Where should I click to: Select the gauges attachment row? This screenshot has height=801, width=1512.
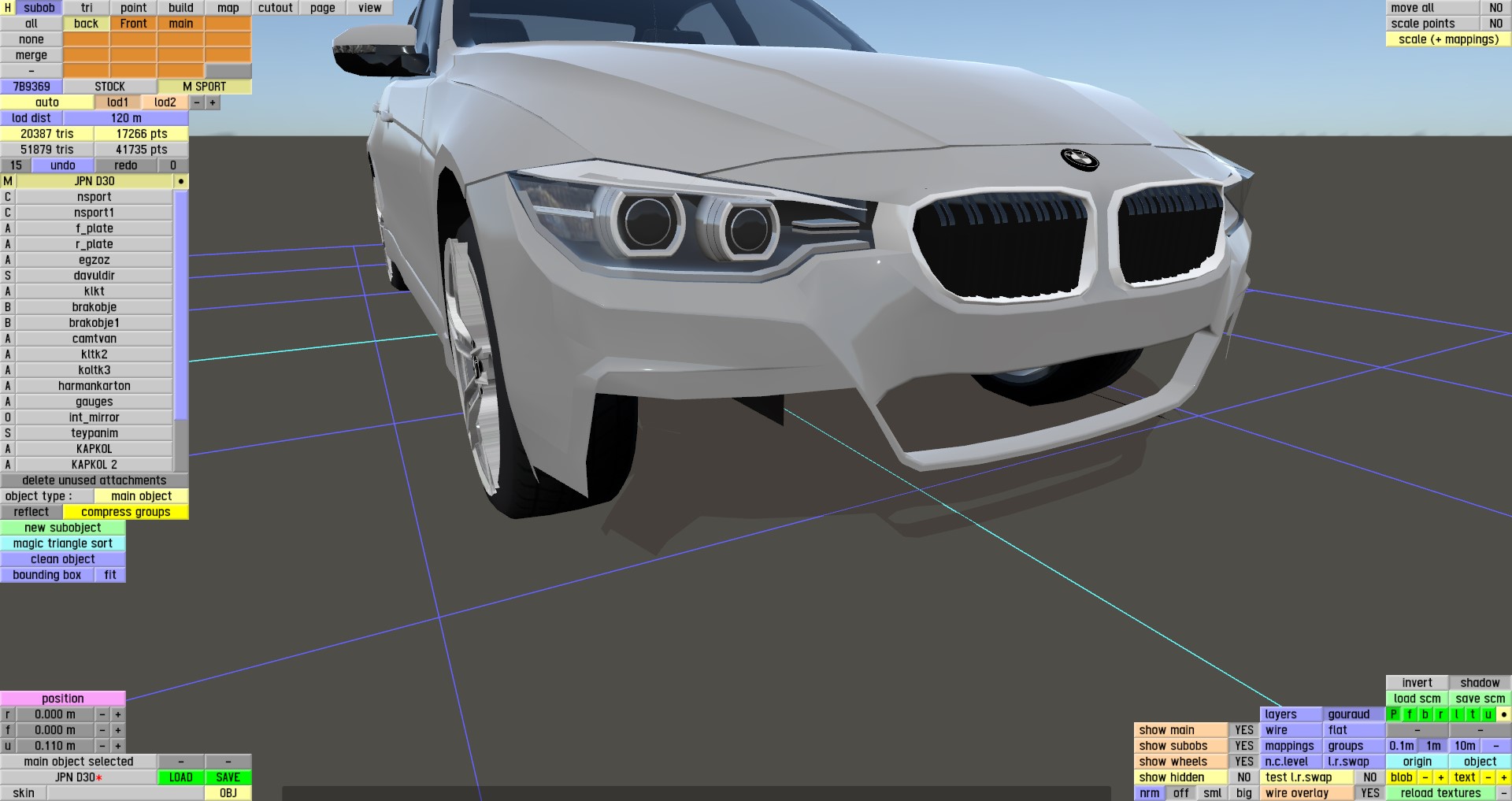click(94, 402)
